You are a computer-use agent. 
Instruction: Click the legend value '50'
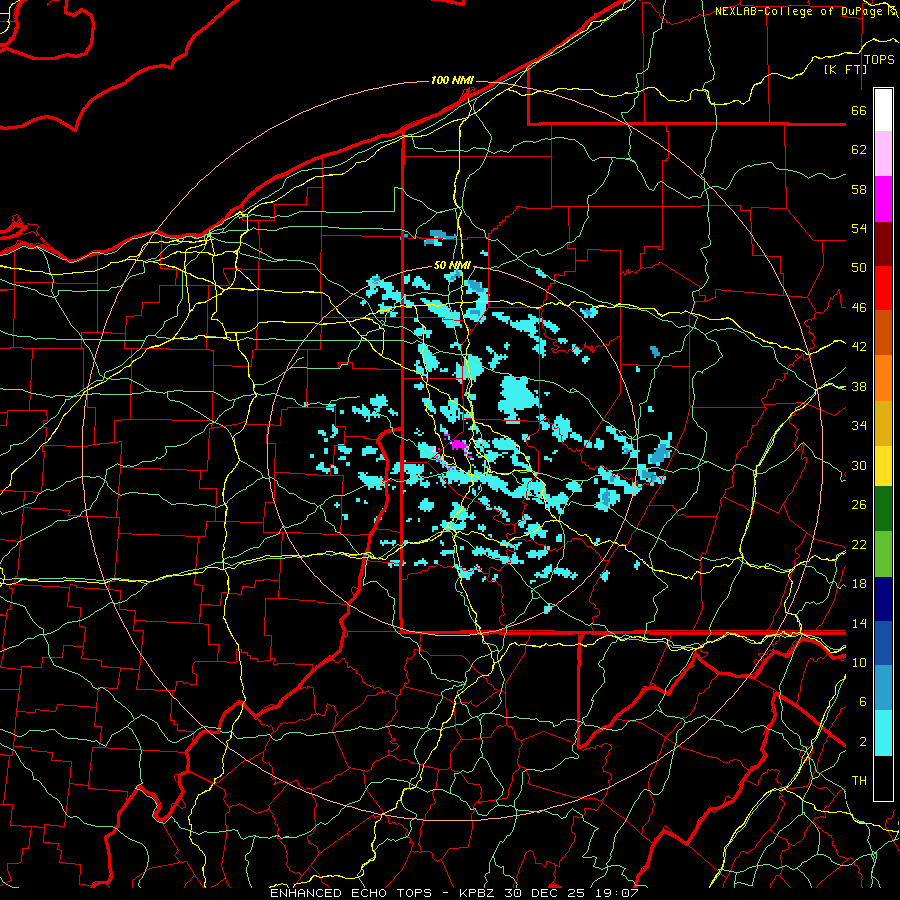point(859,268)
